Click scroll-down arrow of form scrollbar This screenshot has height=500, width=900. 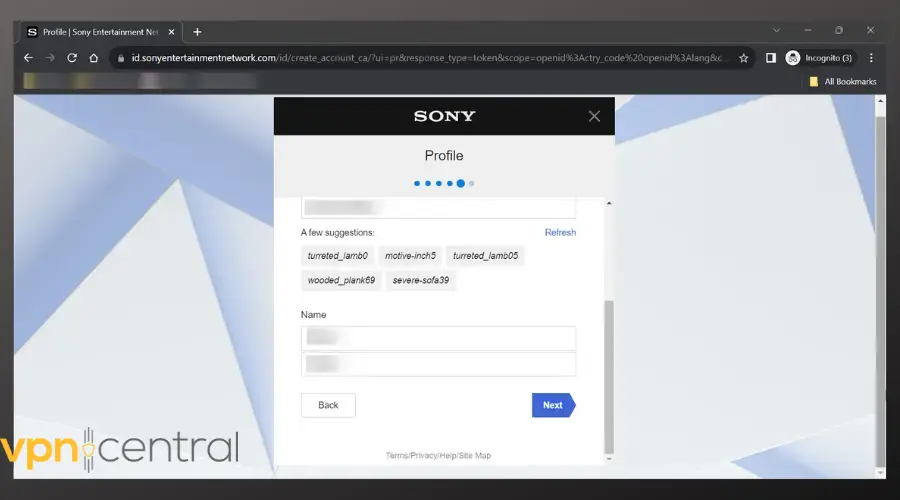tap(609, 459)
